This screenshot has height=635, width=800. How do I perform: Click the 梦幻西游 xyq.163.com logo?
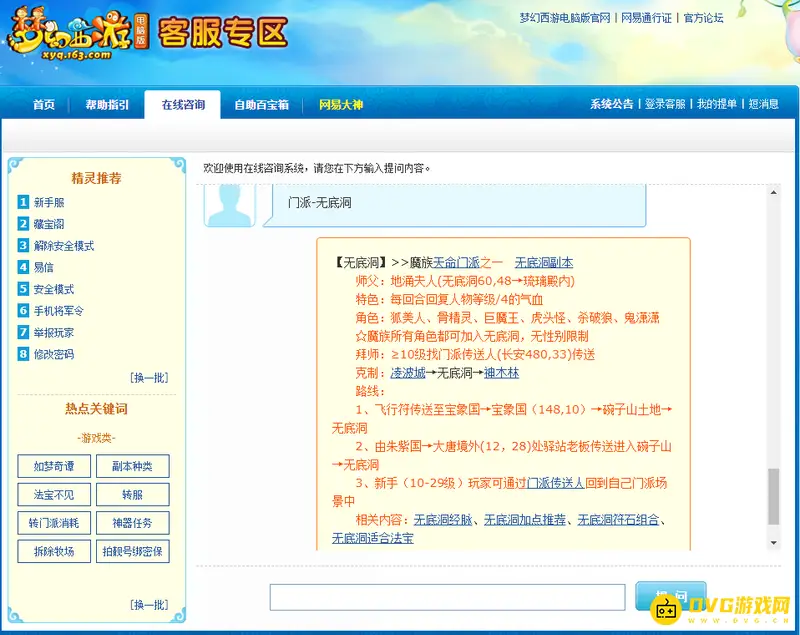click(78, 35)
